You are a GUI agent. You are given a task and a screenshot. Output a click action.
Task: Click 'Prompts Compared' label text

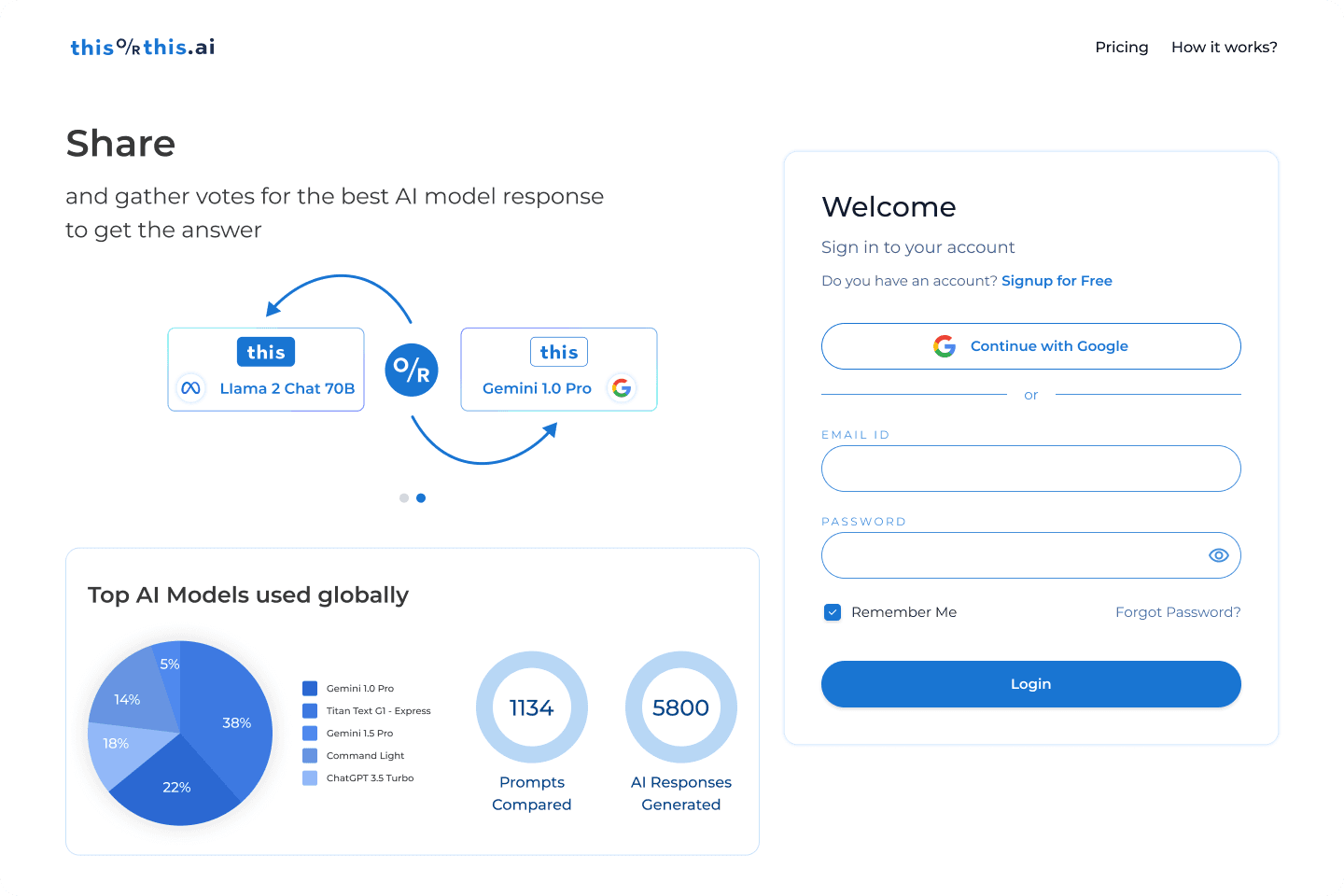pyautogui.click(x=532, y=793)
